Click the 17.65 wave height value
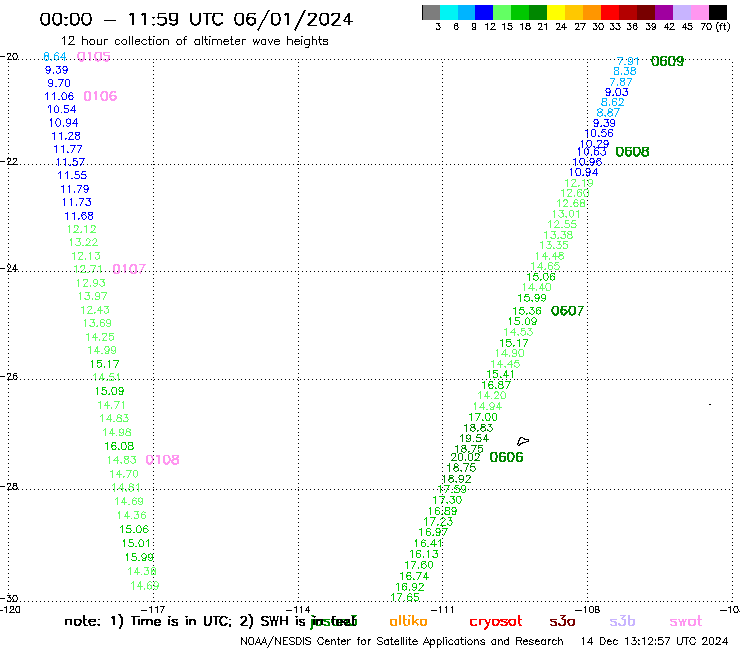The image size is (740, 650). pyautogui.click(x=405, y=597)
